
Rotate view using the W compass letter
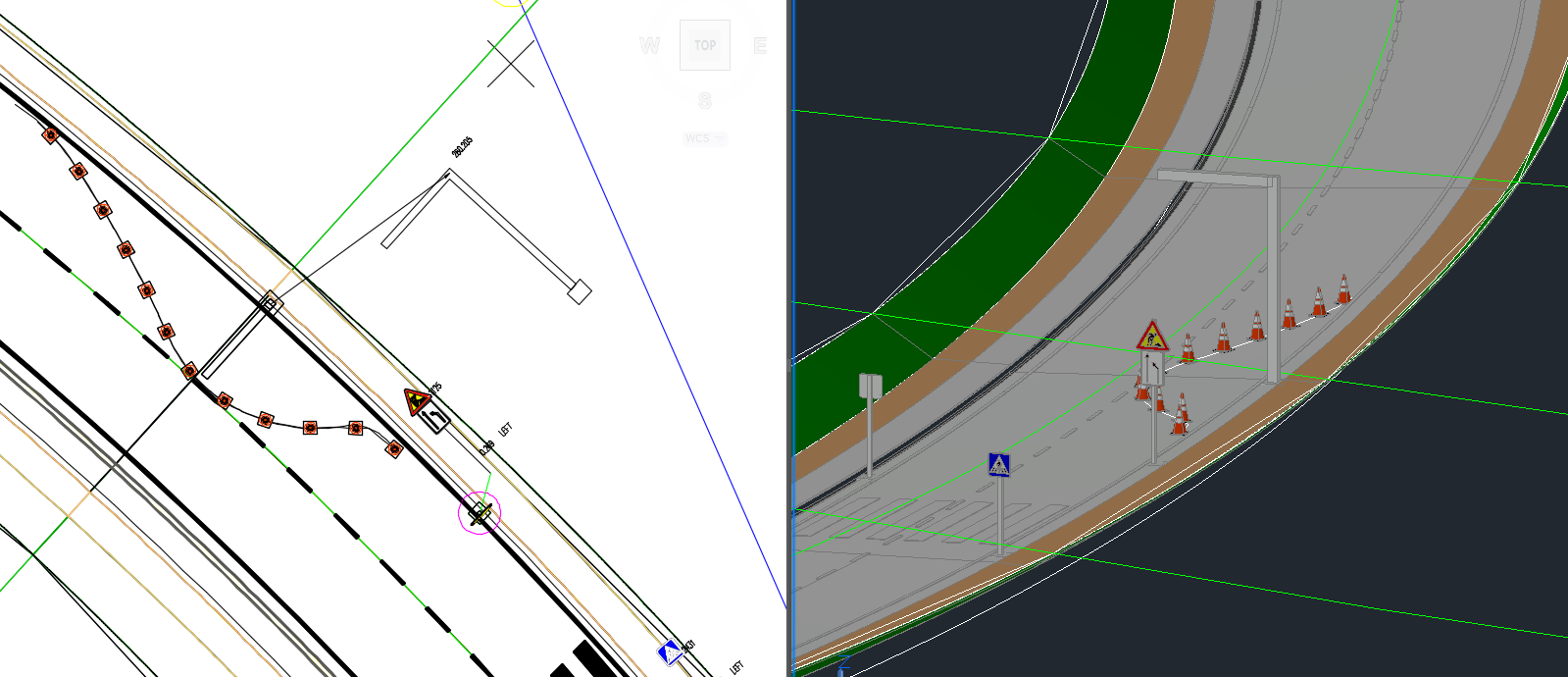point(649,45)
